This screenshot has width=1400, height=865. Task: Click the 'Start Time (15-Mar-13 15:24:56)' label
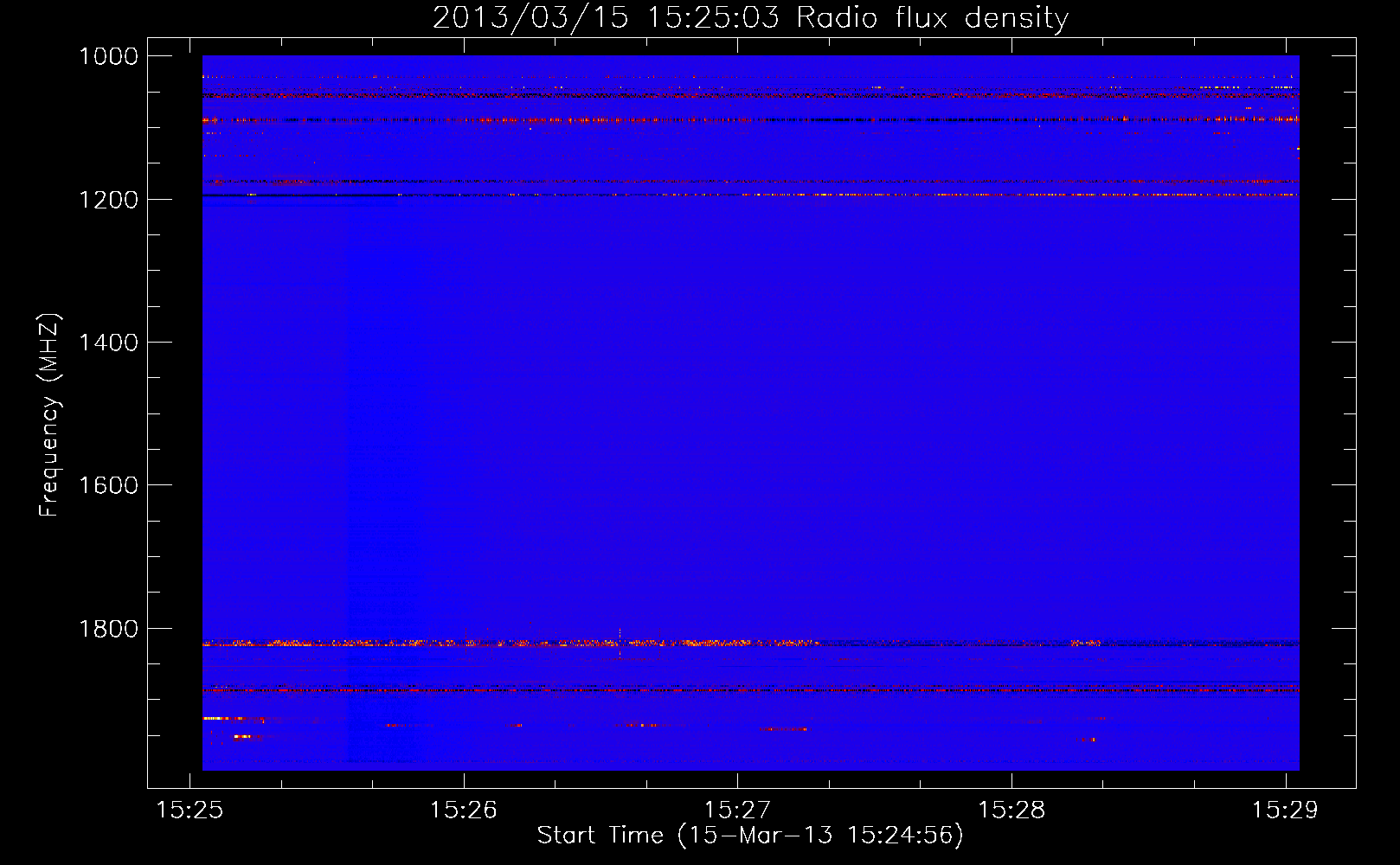pos(750,836)
